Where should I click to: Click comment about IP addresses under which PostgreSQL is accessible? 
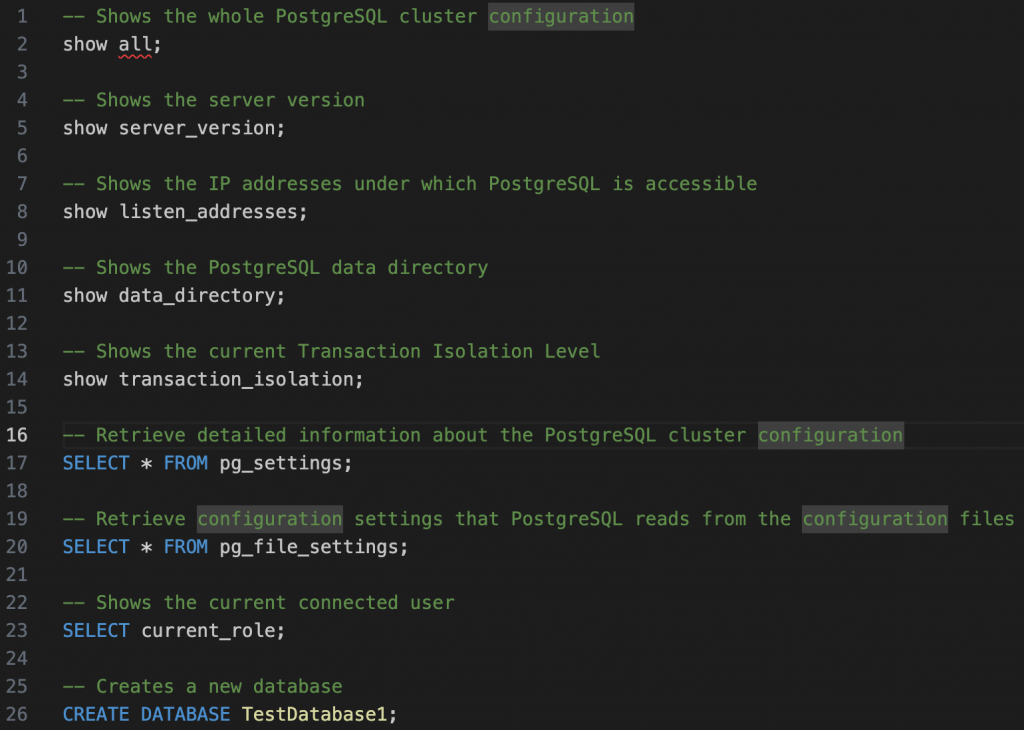410,183
